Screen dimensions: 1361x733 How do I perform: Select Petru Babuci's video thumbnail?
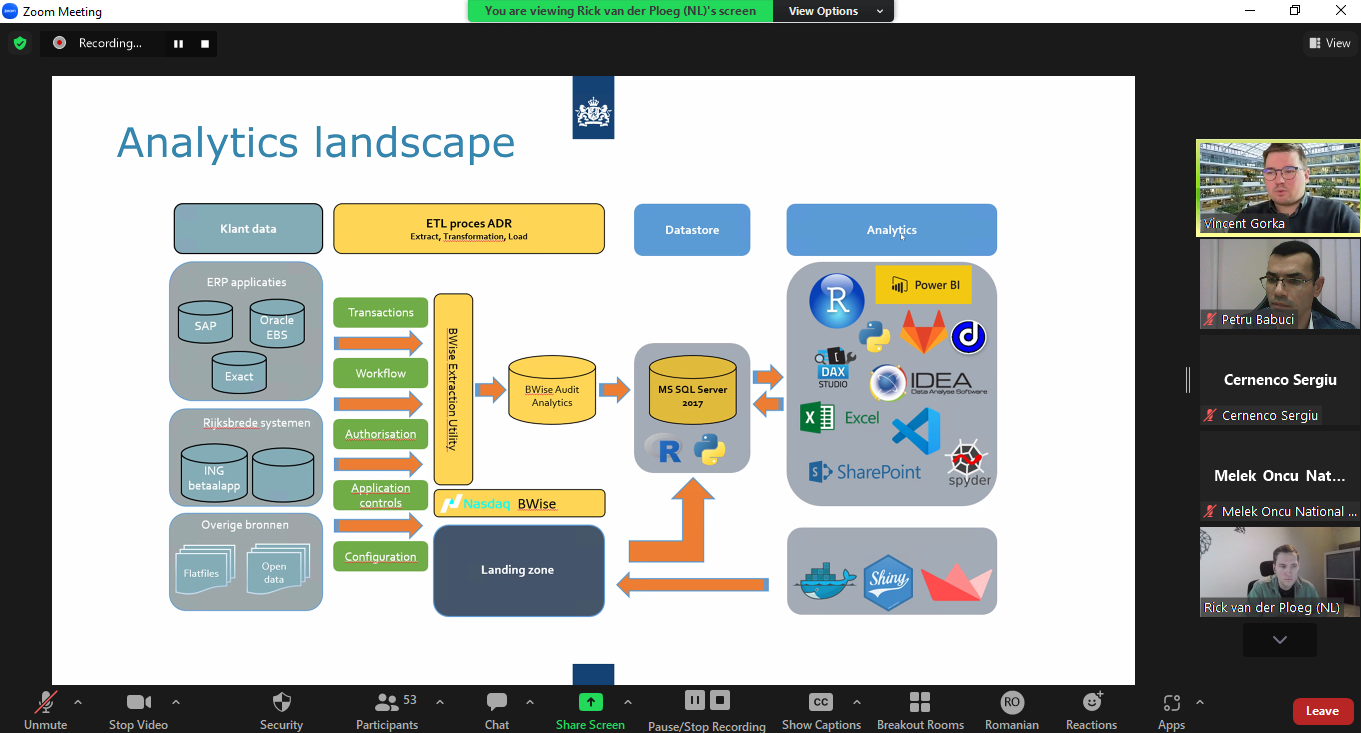click(x=1279, y=284)
